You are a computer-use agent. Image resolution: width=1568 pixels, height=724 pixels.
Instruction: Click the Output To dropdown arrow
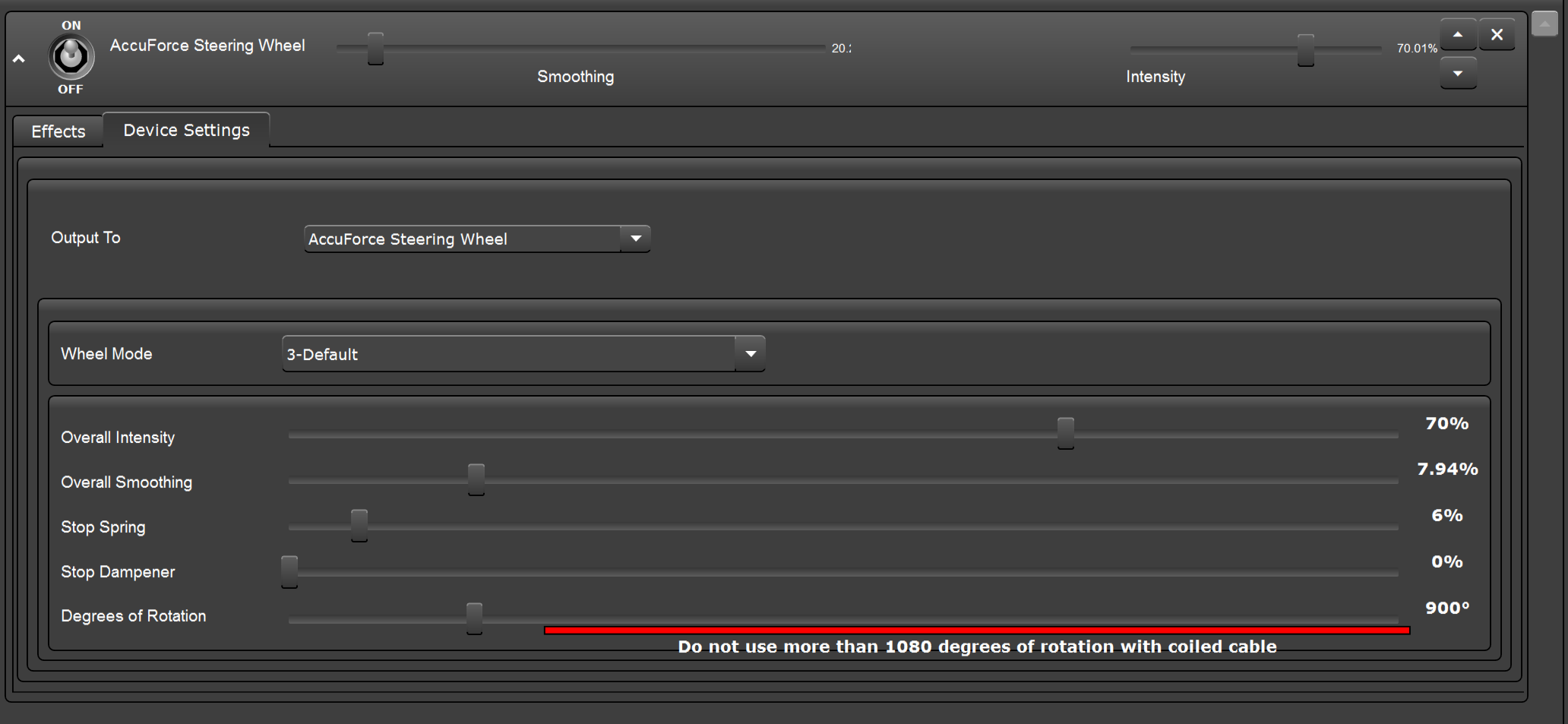[636, 239]
